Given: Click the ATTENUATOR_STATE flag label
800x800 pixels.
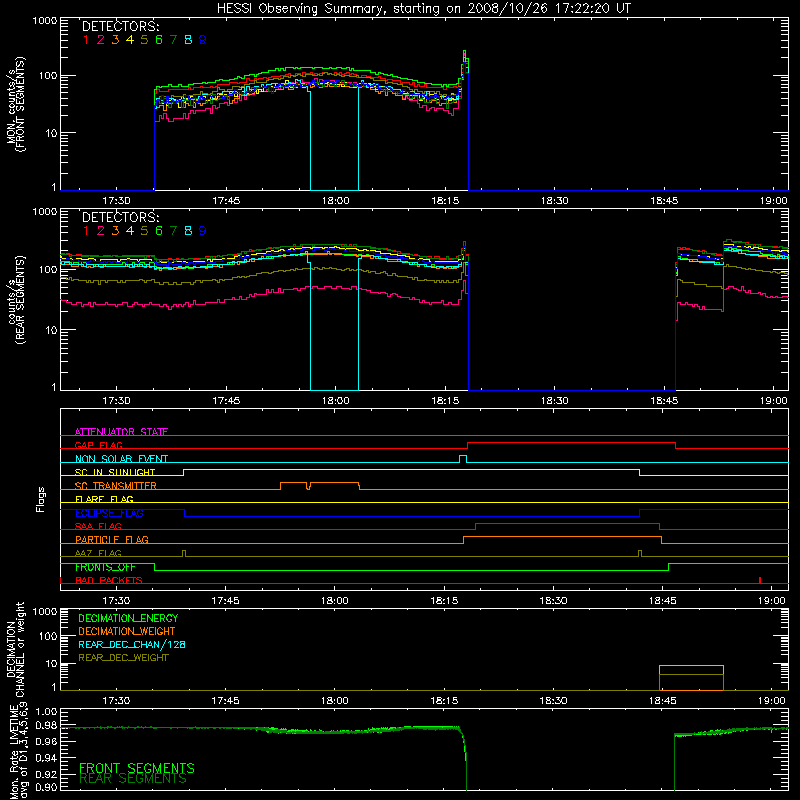Looking at the screenshot, I should click(x=121, y=432).
